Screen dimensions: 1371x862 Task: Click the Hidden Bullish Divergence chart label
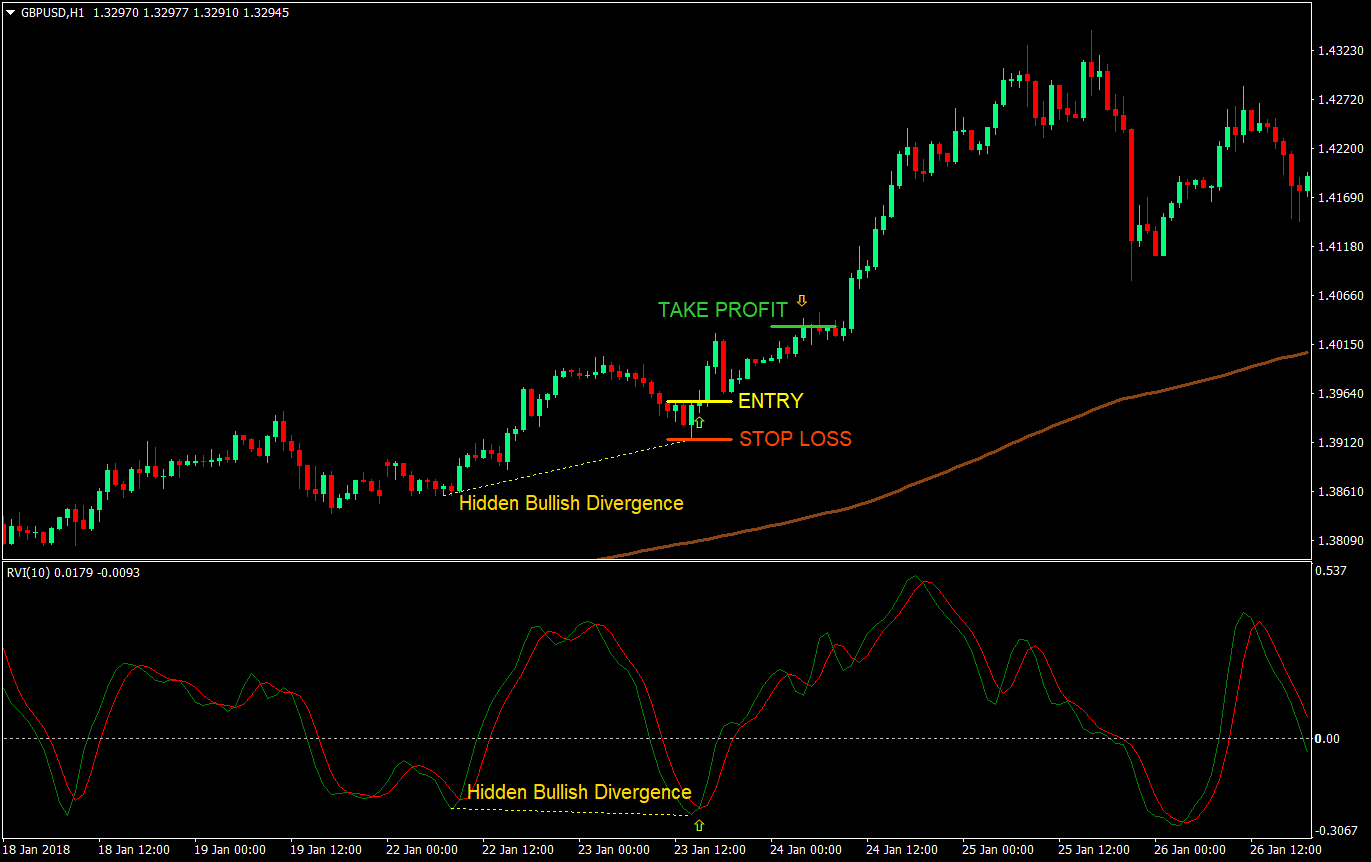pyautogui.click(x=570, y=503)
